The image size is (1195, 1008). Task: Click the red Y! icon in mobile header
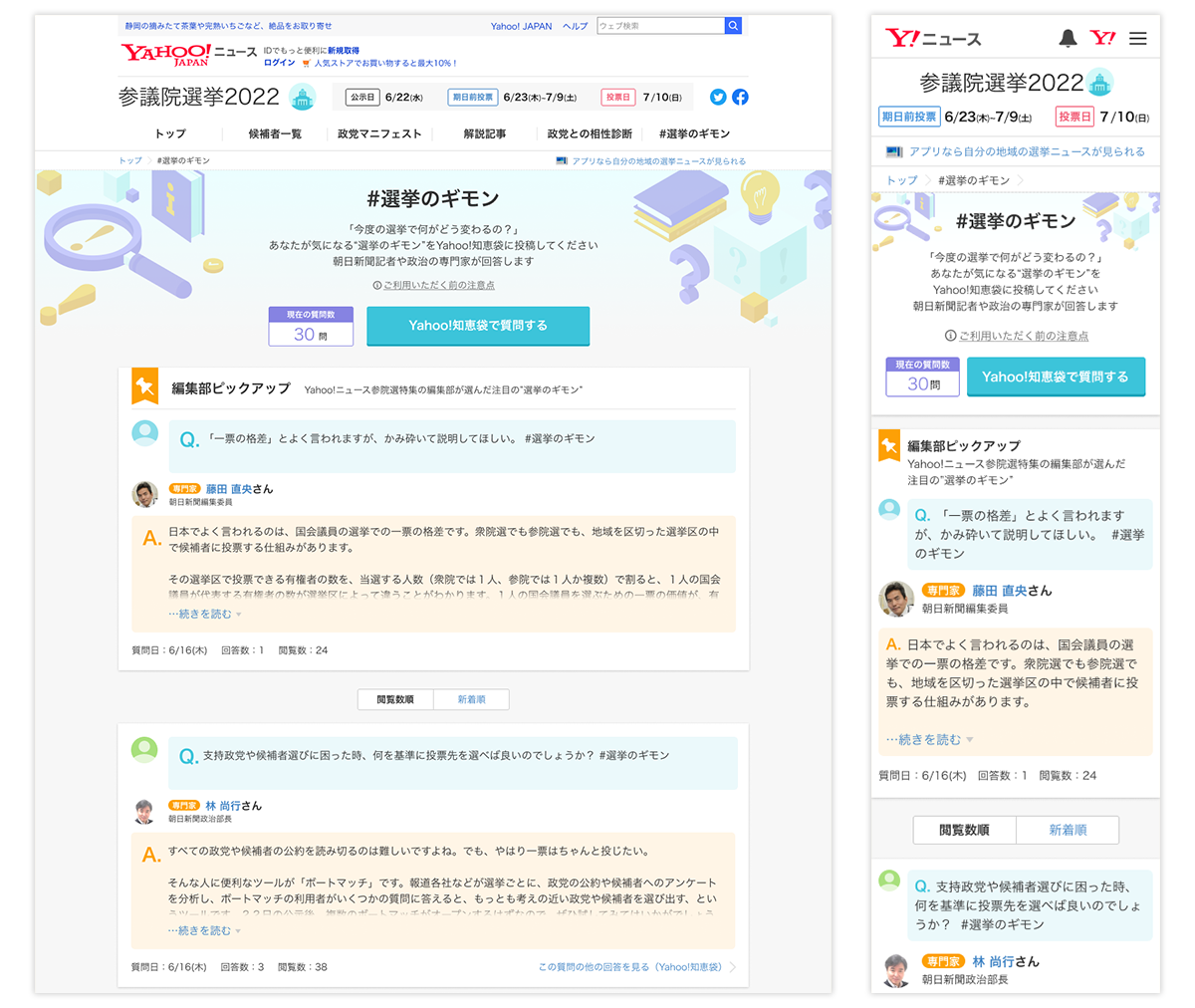coord(1102,38)
